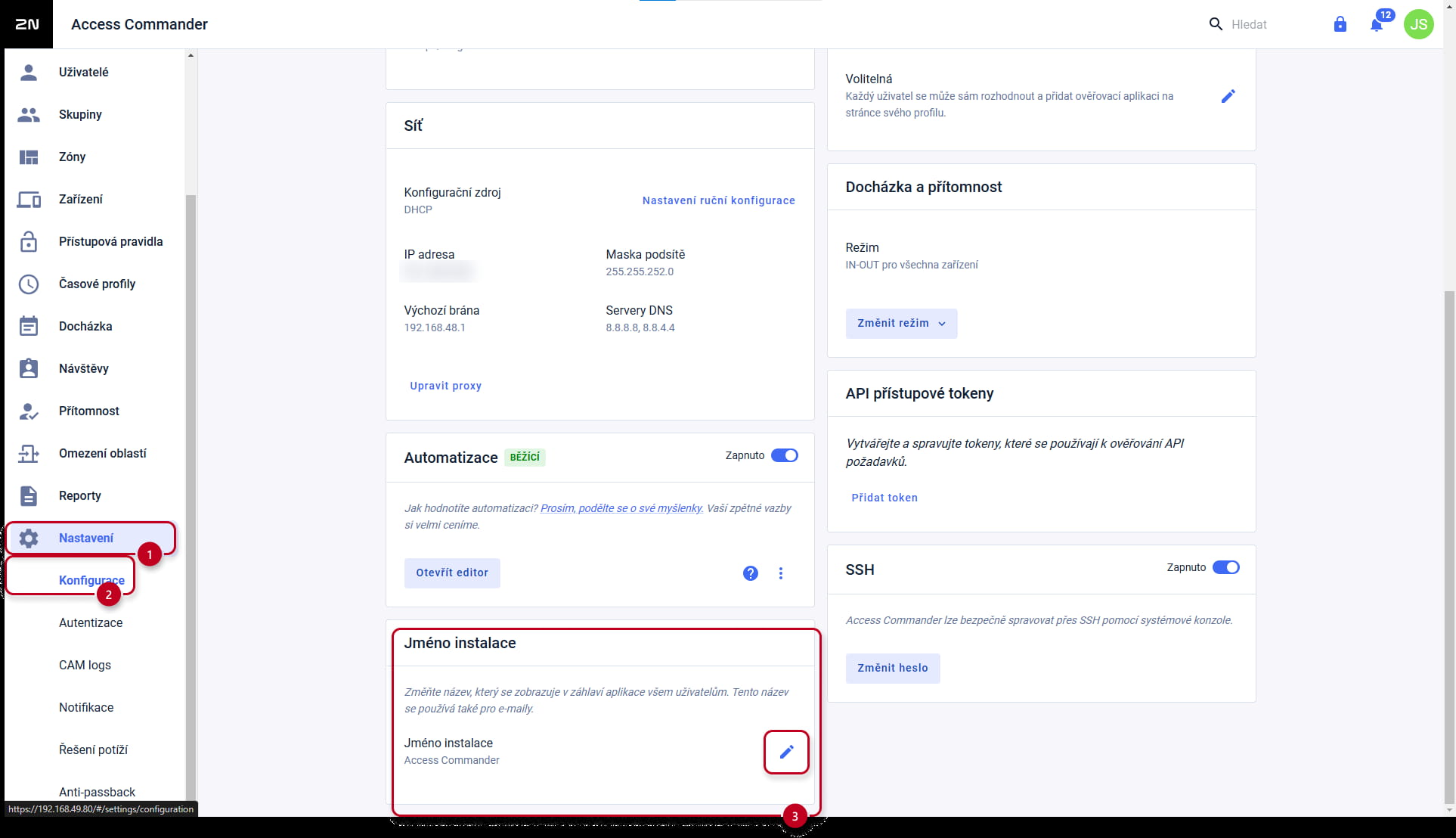1456x838 pixels.
Task: Select CAM logs submenu item
Action: pos(85,665)
